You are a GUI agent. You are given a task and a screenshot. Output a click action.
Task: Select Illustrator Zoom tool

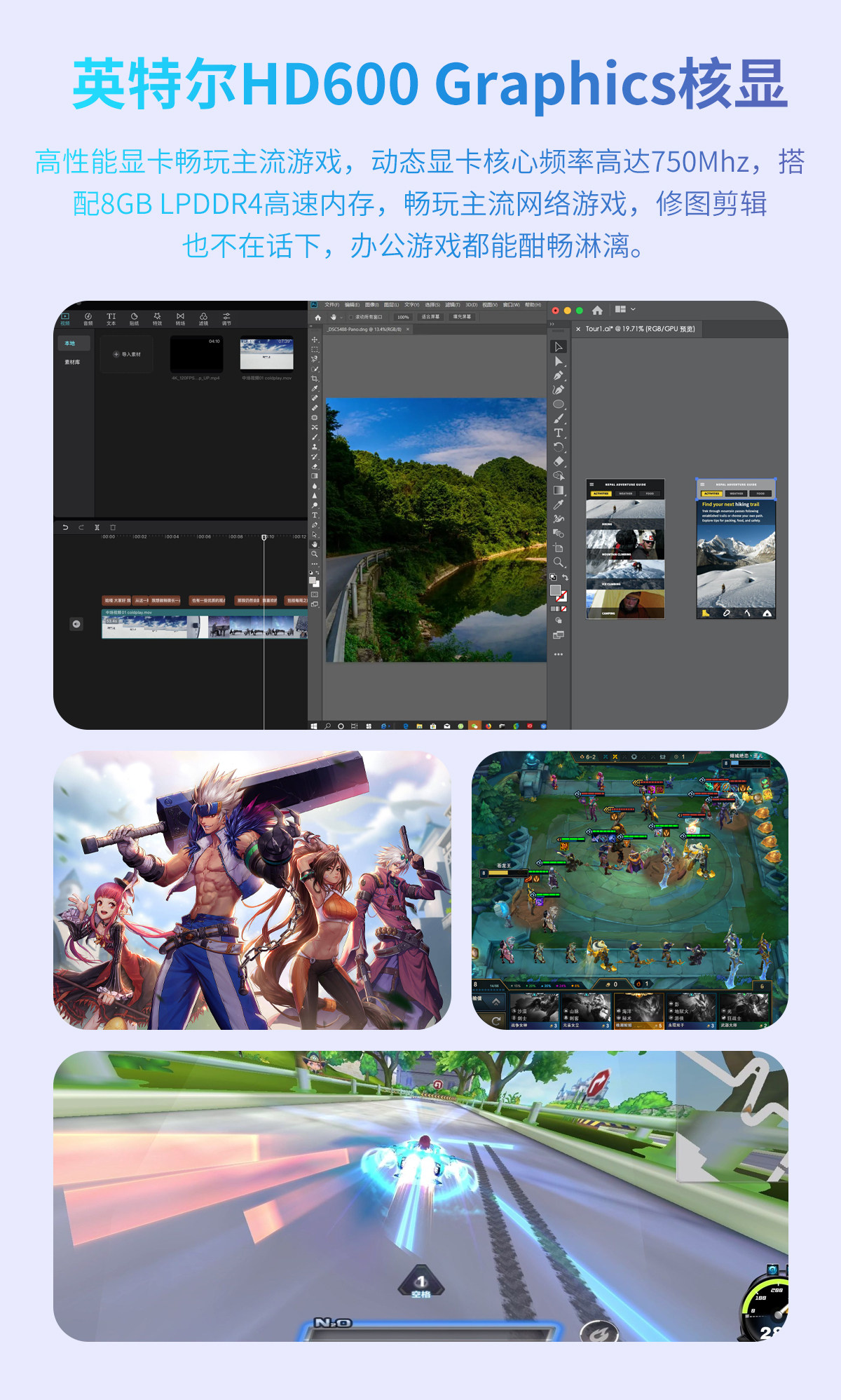[x=559, y=562]
